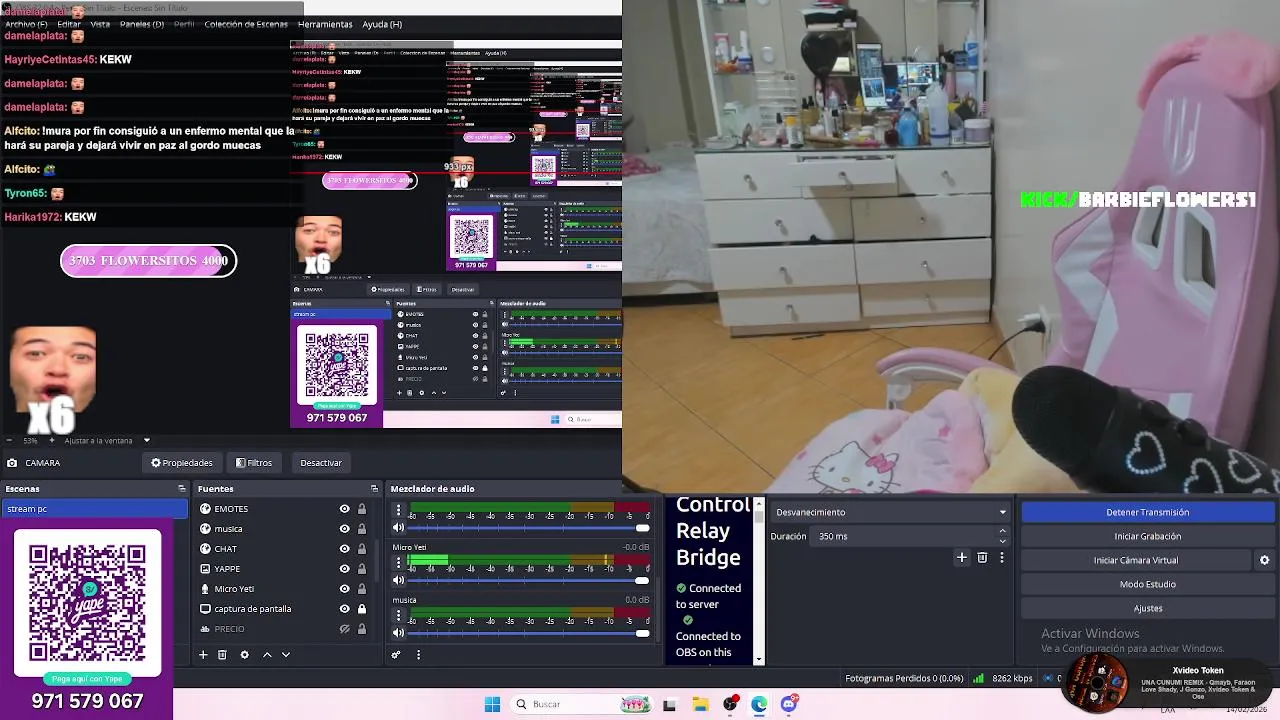Select the stream pc scene
Image resolution: width=1280 pixels, height=720 pixels.
click(94, 509)
